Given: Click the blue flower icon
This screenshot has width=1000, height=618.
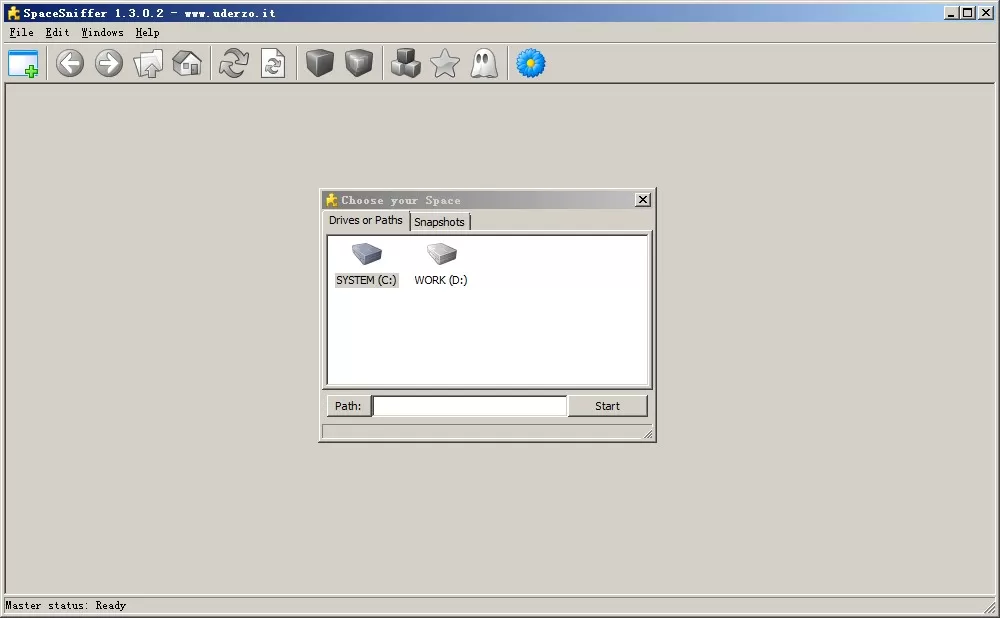Looking at the screenshot, I should pos(531,64).
